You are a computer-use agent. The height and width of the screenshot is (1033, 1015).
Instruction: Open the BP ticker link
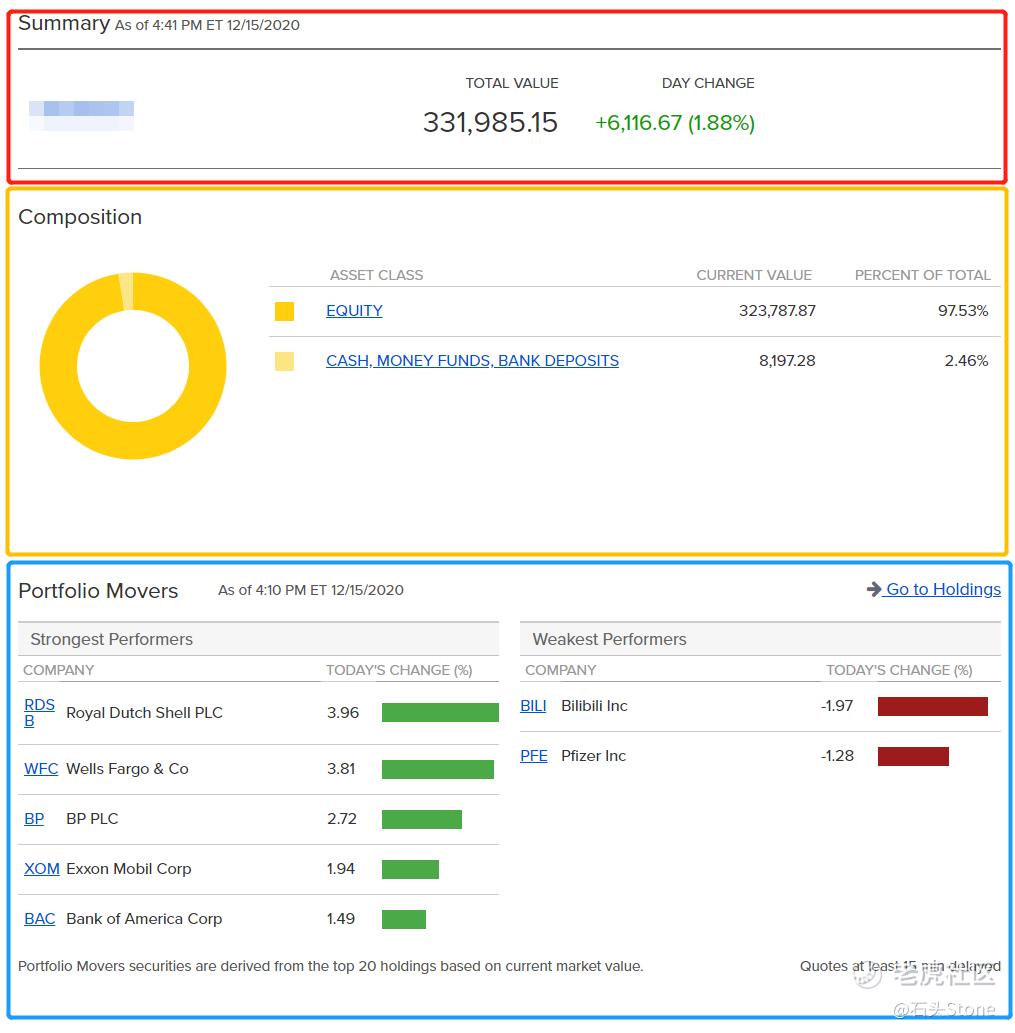click(34, 819)
